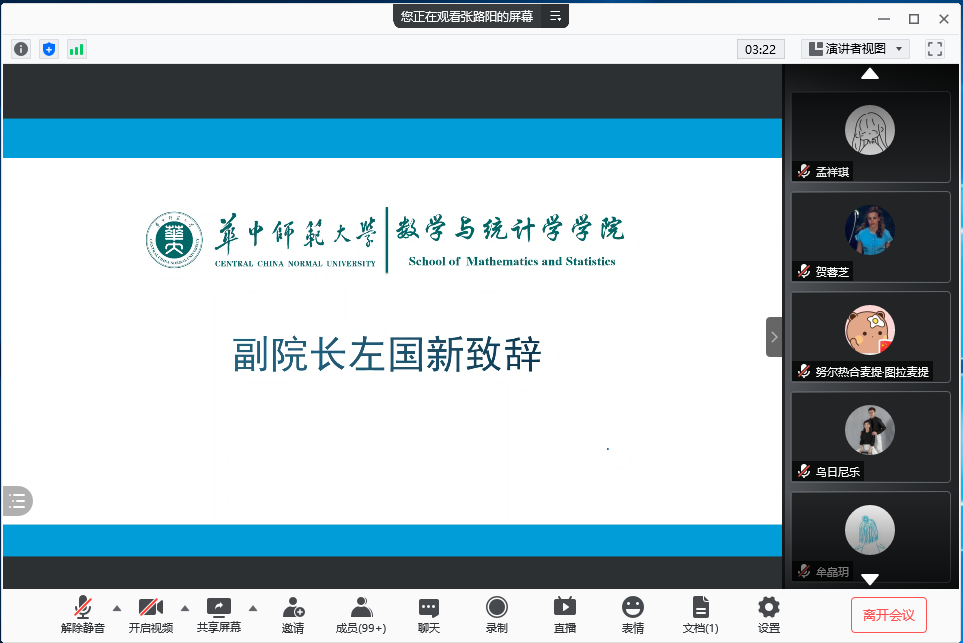Unmute microphone with 解除静音
963x643 pixels.
83,614
